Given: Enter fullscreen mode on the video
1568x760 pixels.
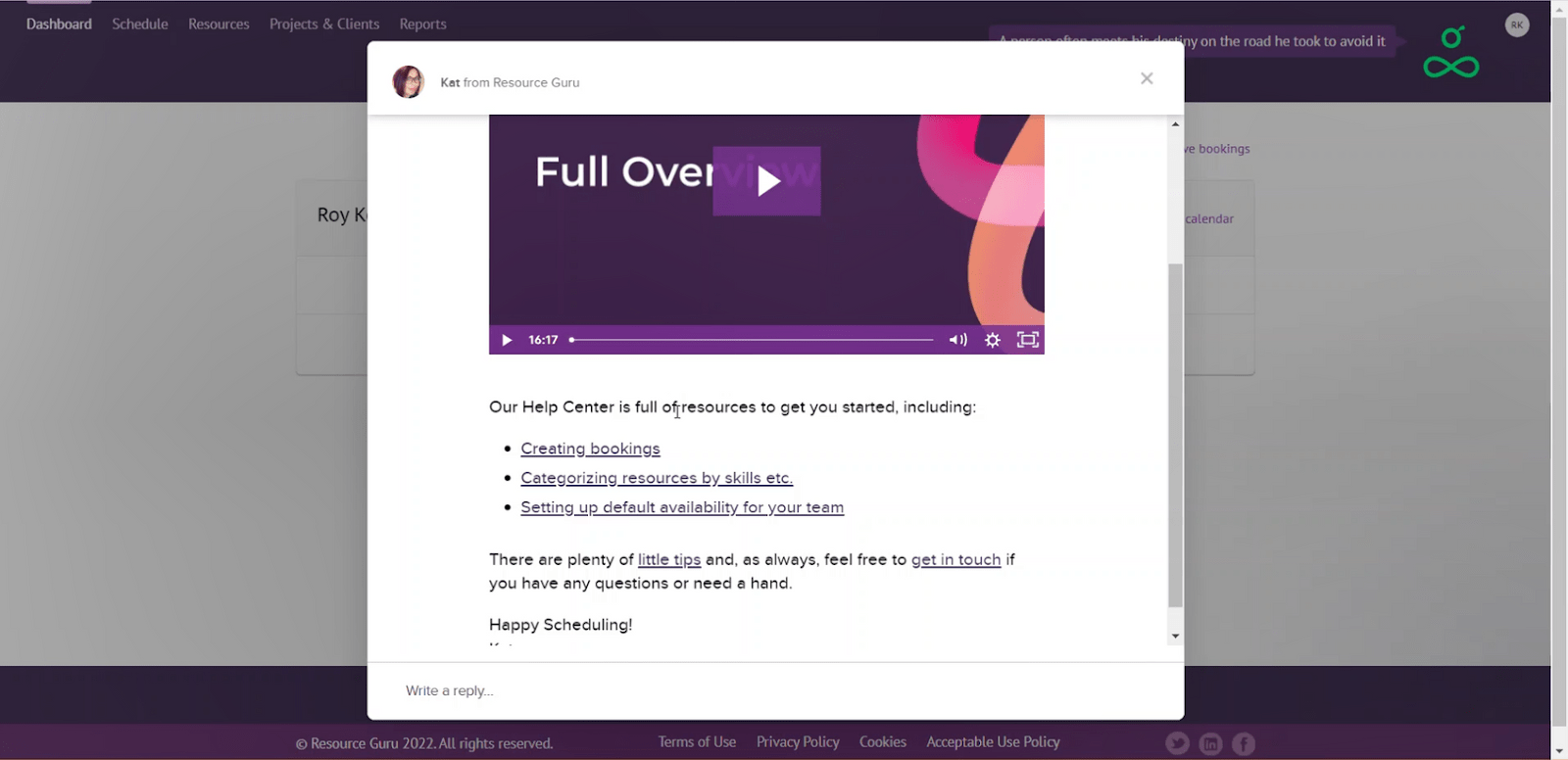Looking at the screenshot, I should [x=1027, y=340].
